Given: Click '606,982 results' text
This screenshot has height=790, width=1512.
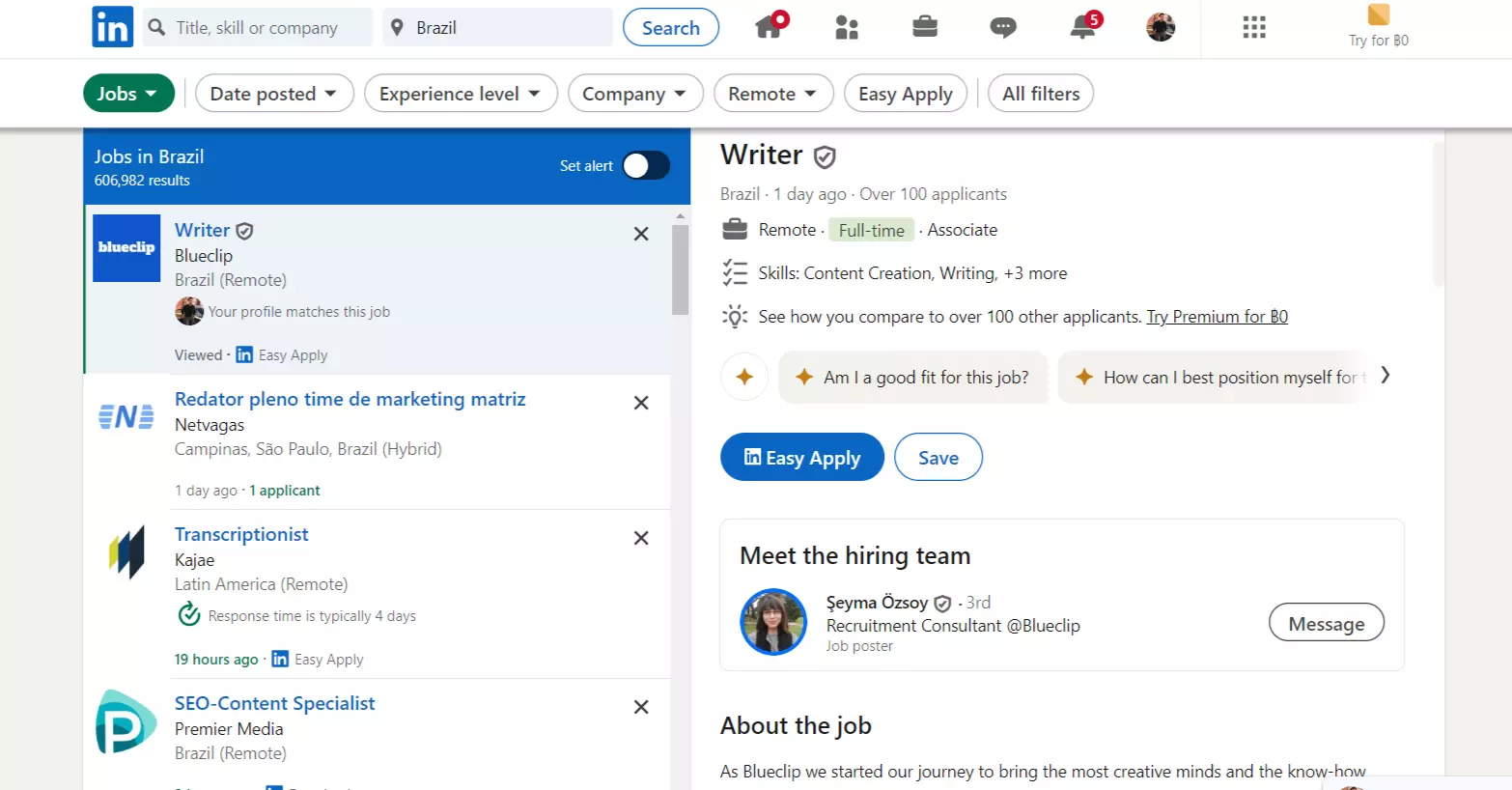Looking at the screenshot, I should (x=142, y=181).
